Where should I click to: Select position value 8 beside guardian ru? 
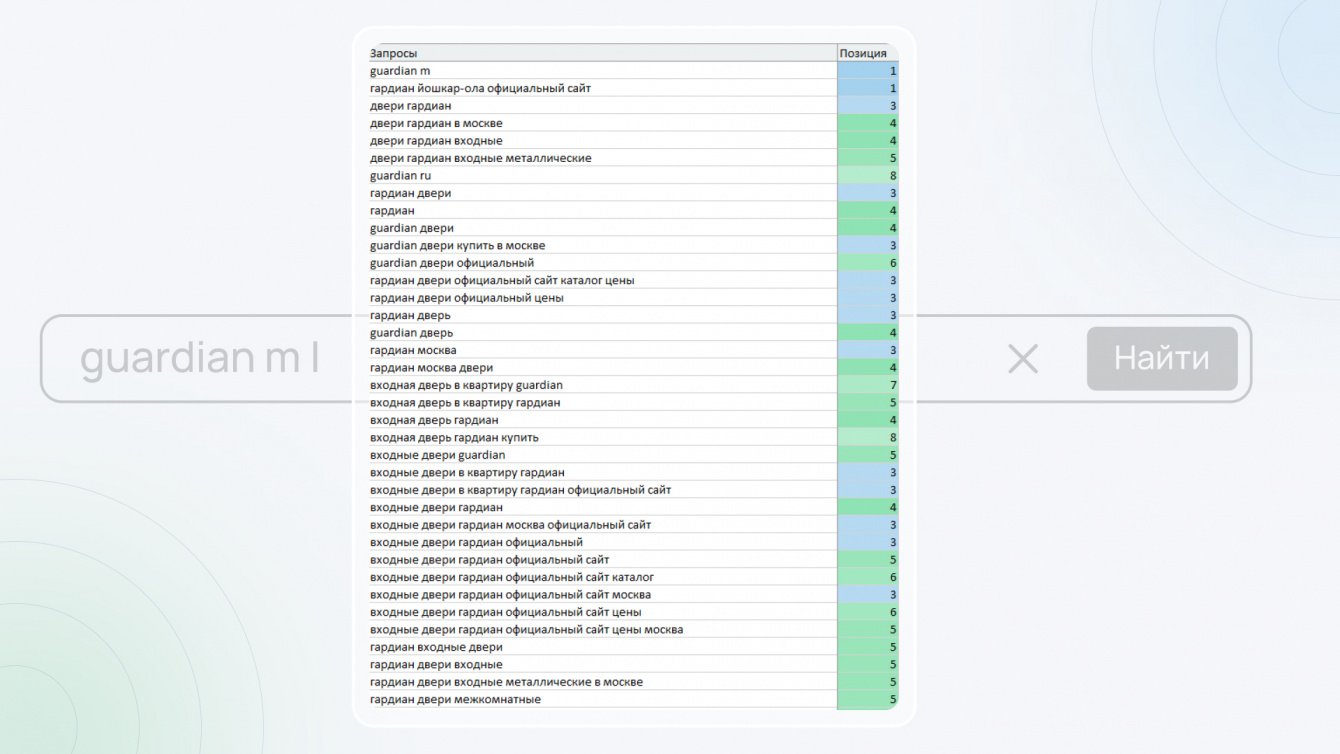[867, 176]
